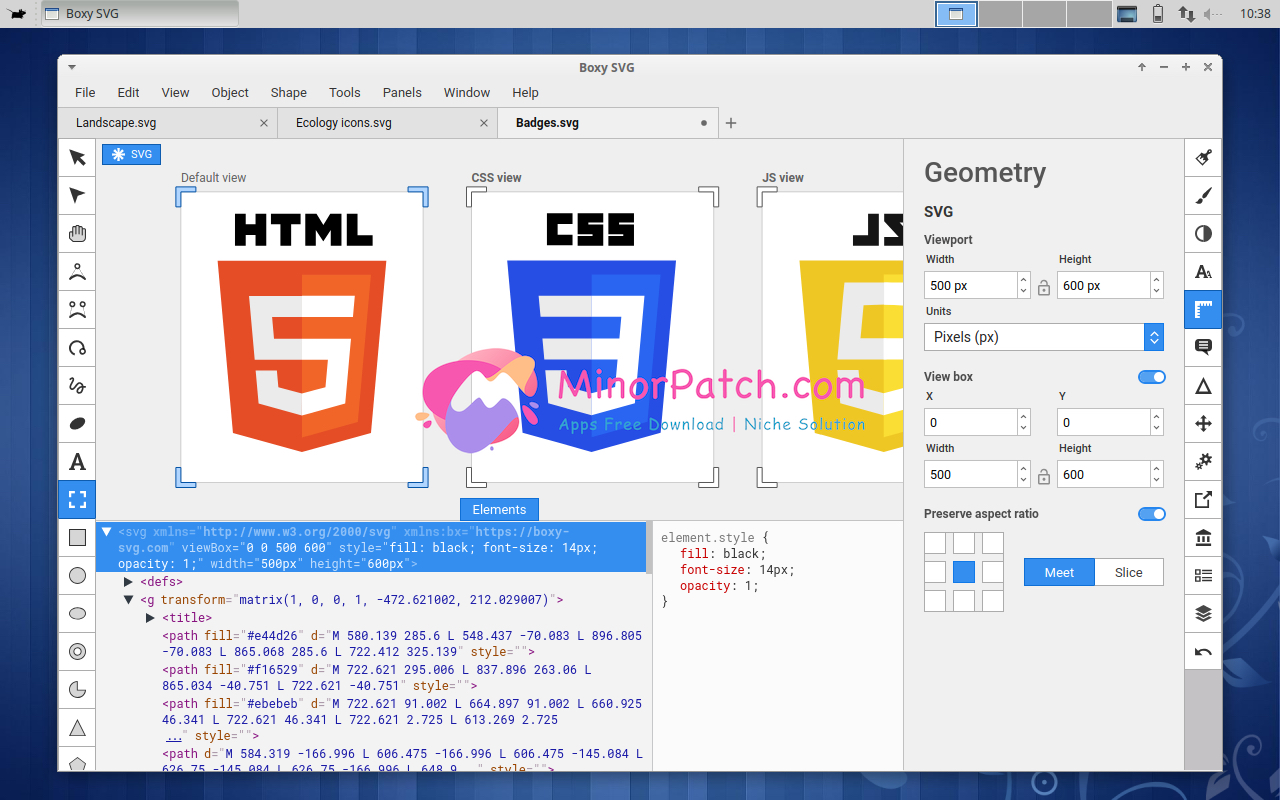
Task: Select the bottom-left aspect ratio alignment cell
Action: [x=935, y=601]
